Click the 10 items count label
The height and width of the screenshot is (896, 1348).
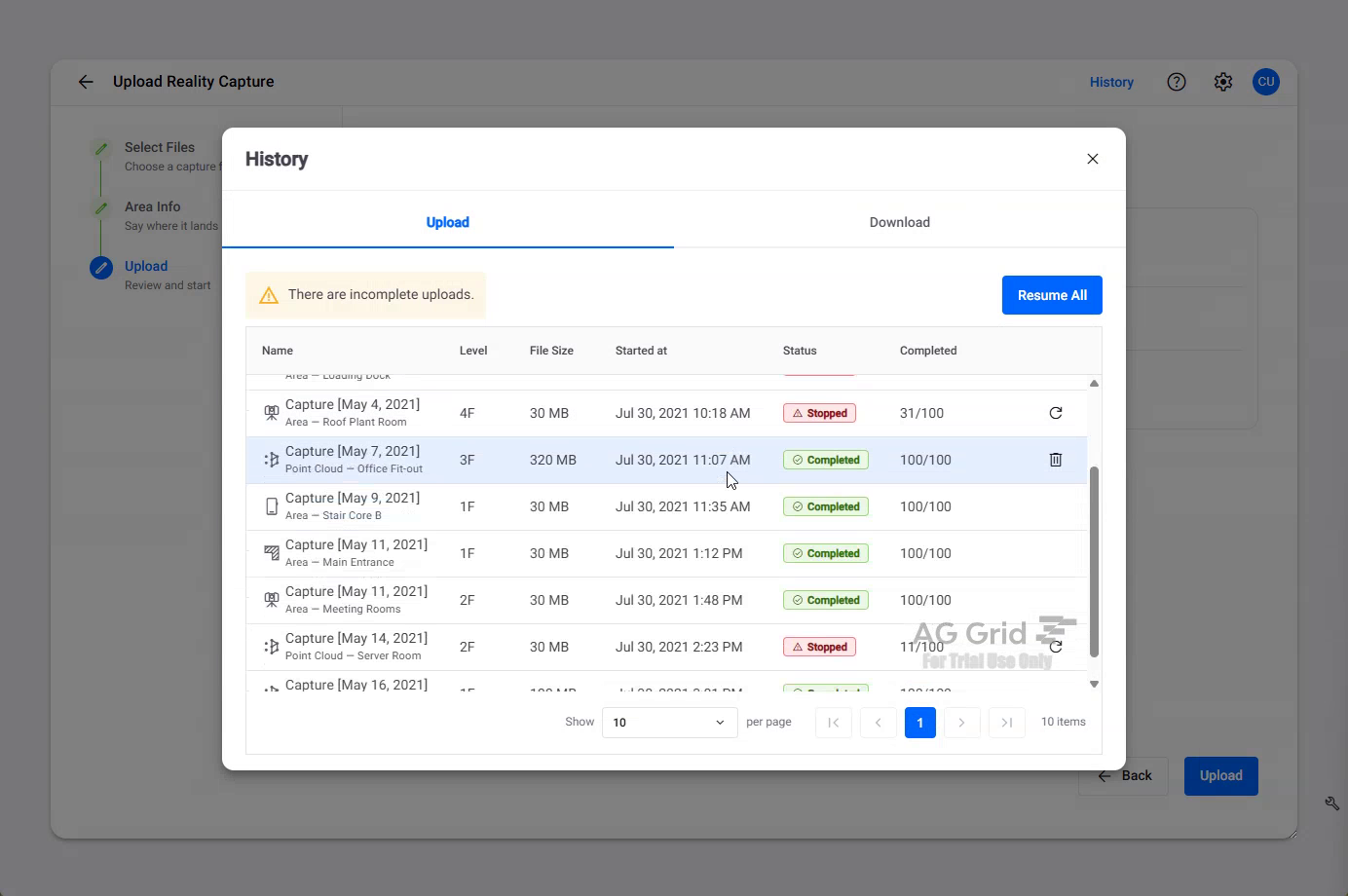1064,722
